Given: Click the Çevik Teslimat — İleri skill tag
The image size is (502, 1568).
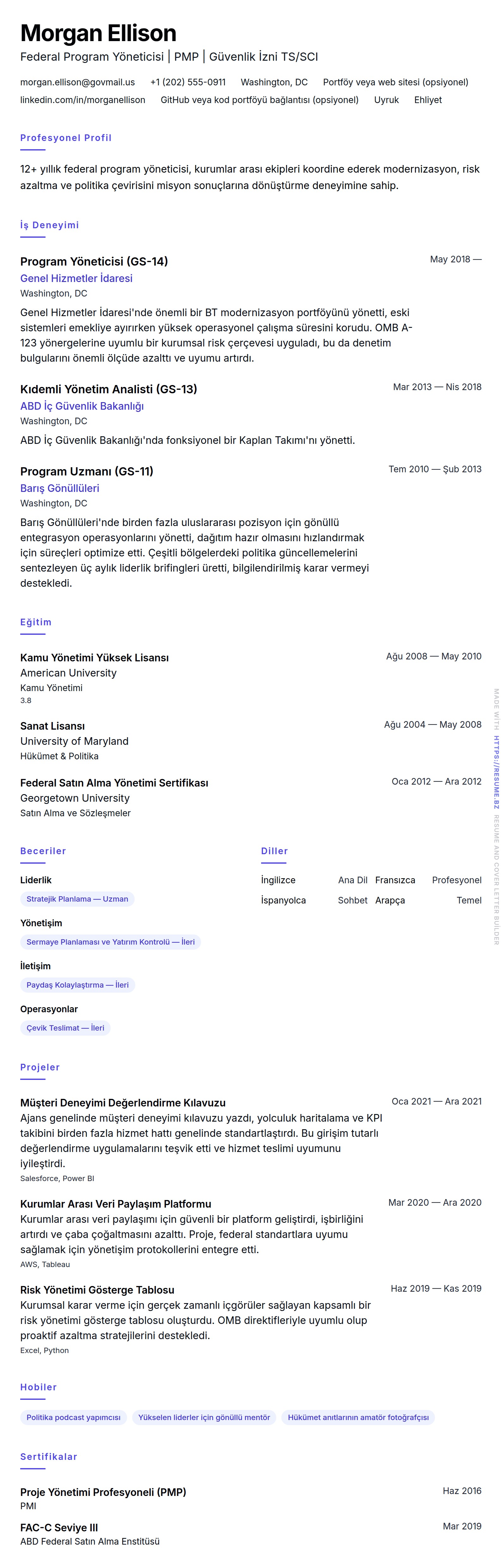Looking at the screenshot, I should [65, 1028].
